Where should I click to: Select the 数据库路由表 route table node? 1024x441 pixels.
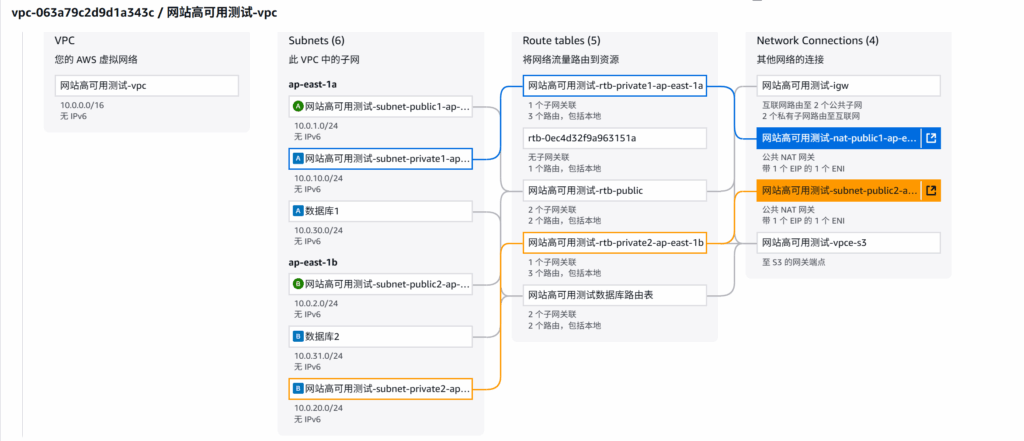click(615, 294)
